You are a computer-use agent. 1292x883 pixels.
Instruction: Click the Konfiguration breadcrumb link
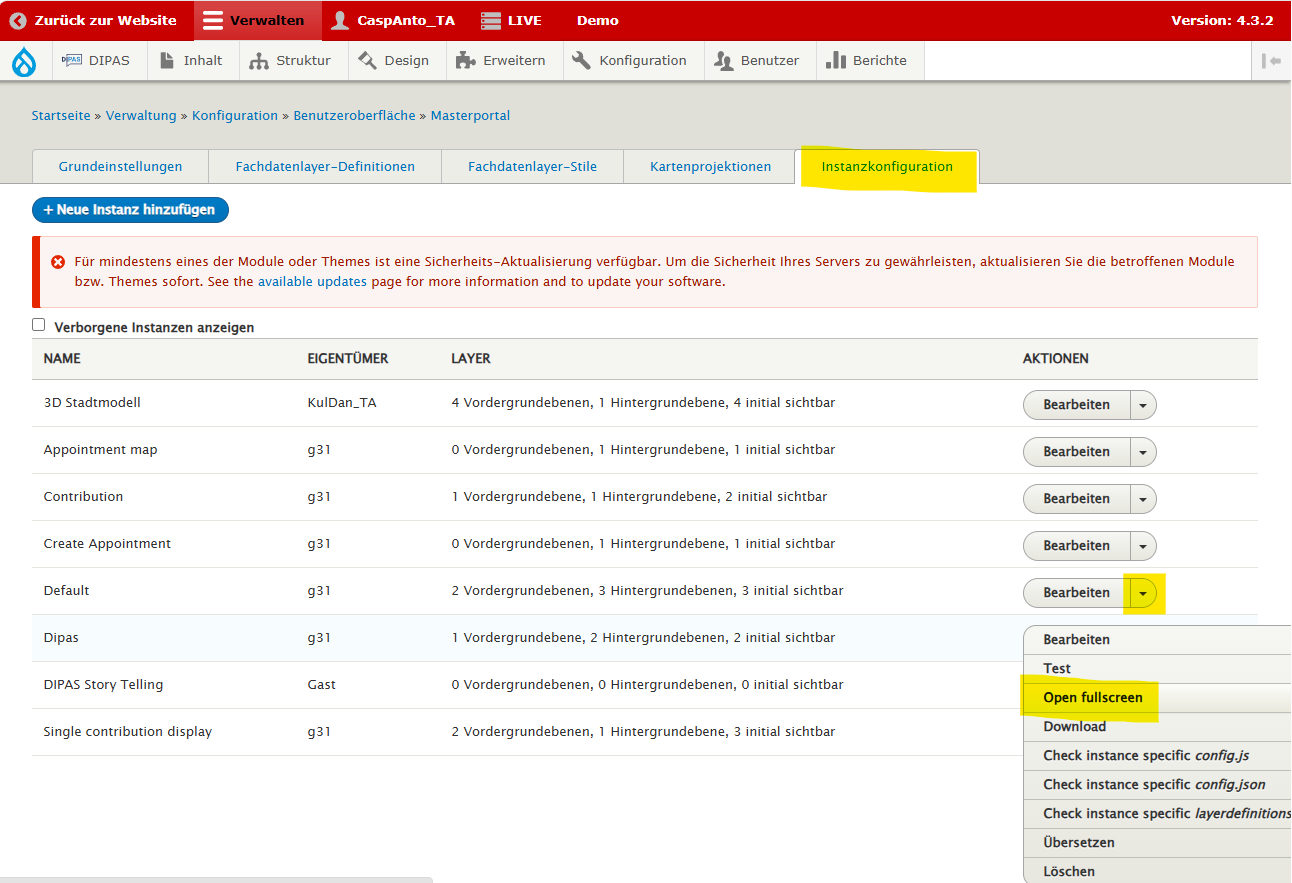pos(235,116)
